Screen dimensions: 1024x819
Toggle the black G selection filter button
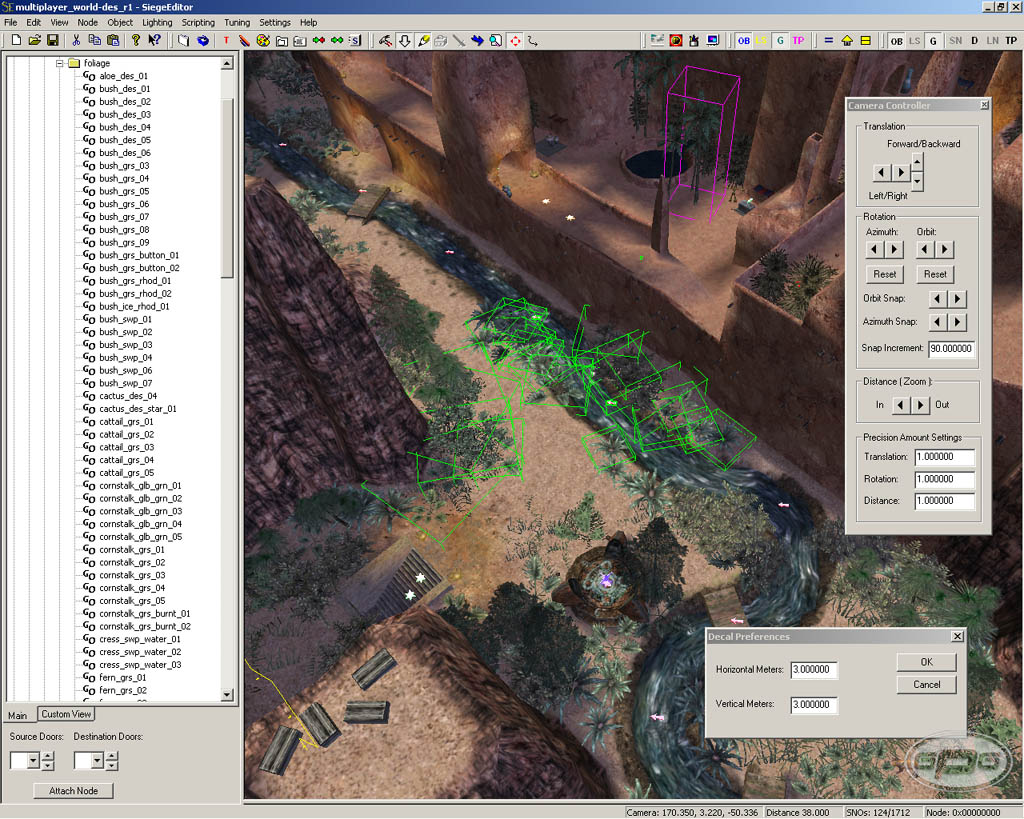[932, 41]
